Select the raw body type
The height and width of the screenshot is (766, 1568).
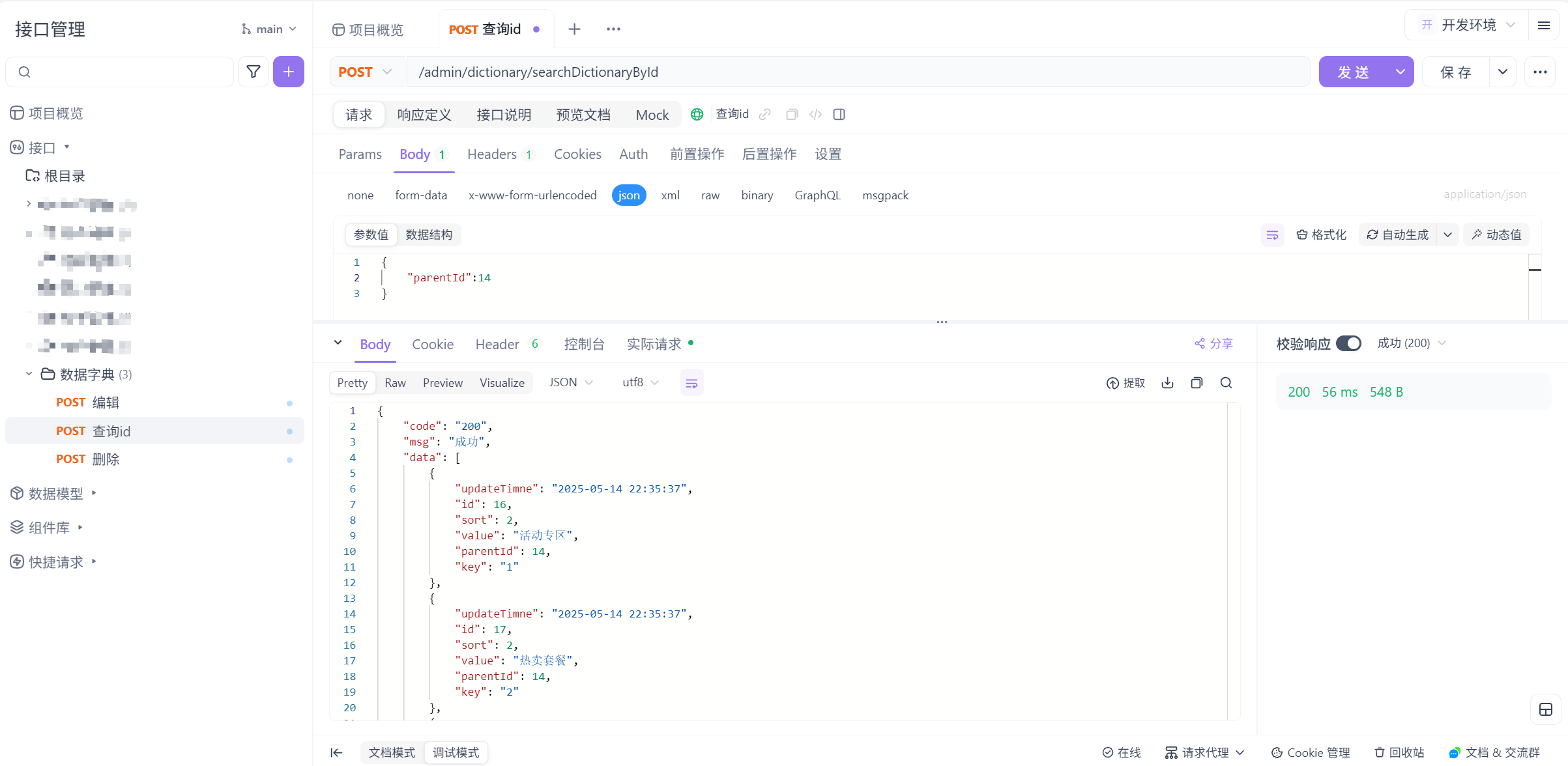[x=710, y=195]
